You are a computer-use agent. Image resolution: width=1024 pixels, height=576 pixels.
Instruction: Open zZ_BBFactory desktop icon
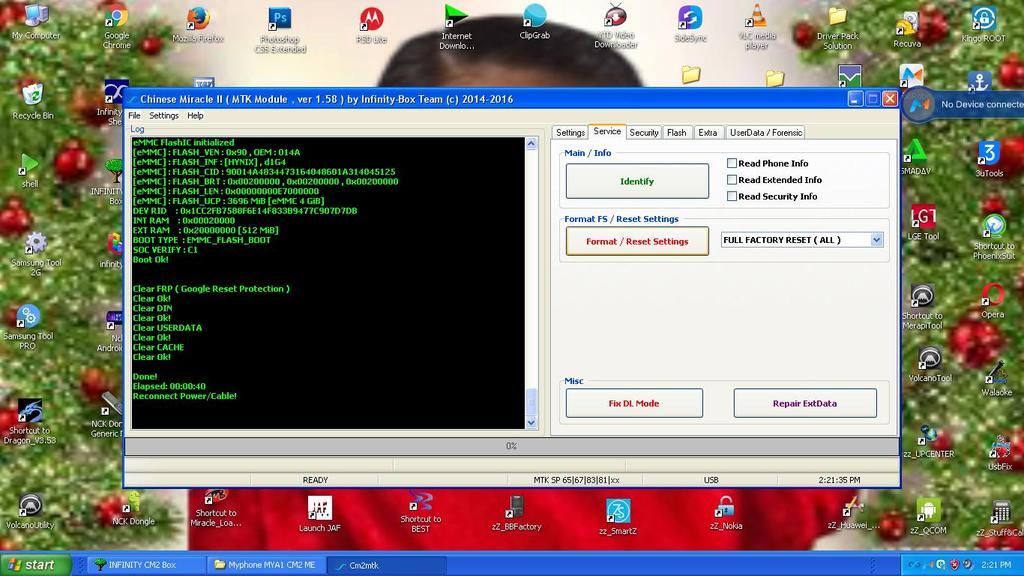(x=516, y=513)
